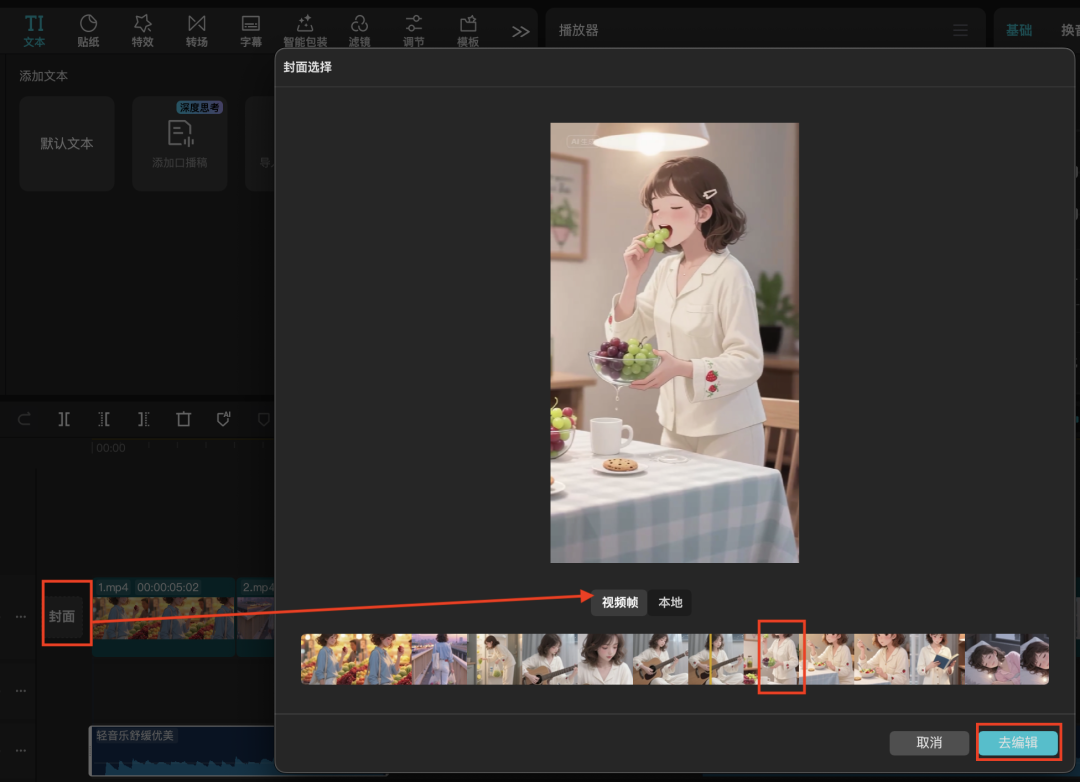Viewport: 1080px width, 782px height.
Task: Select the split clip tool in timeline toolbar
Action: pos(63,419)
